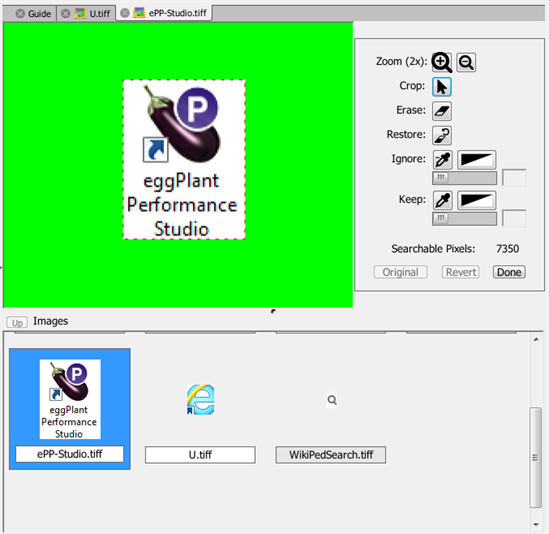Click the WikiPedSearch.tiff file name field
The height and width of the screenshot is (534, 549).
point(331,455)
